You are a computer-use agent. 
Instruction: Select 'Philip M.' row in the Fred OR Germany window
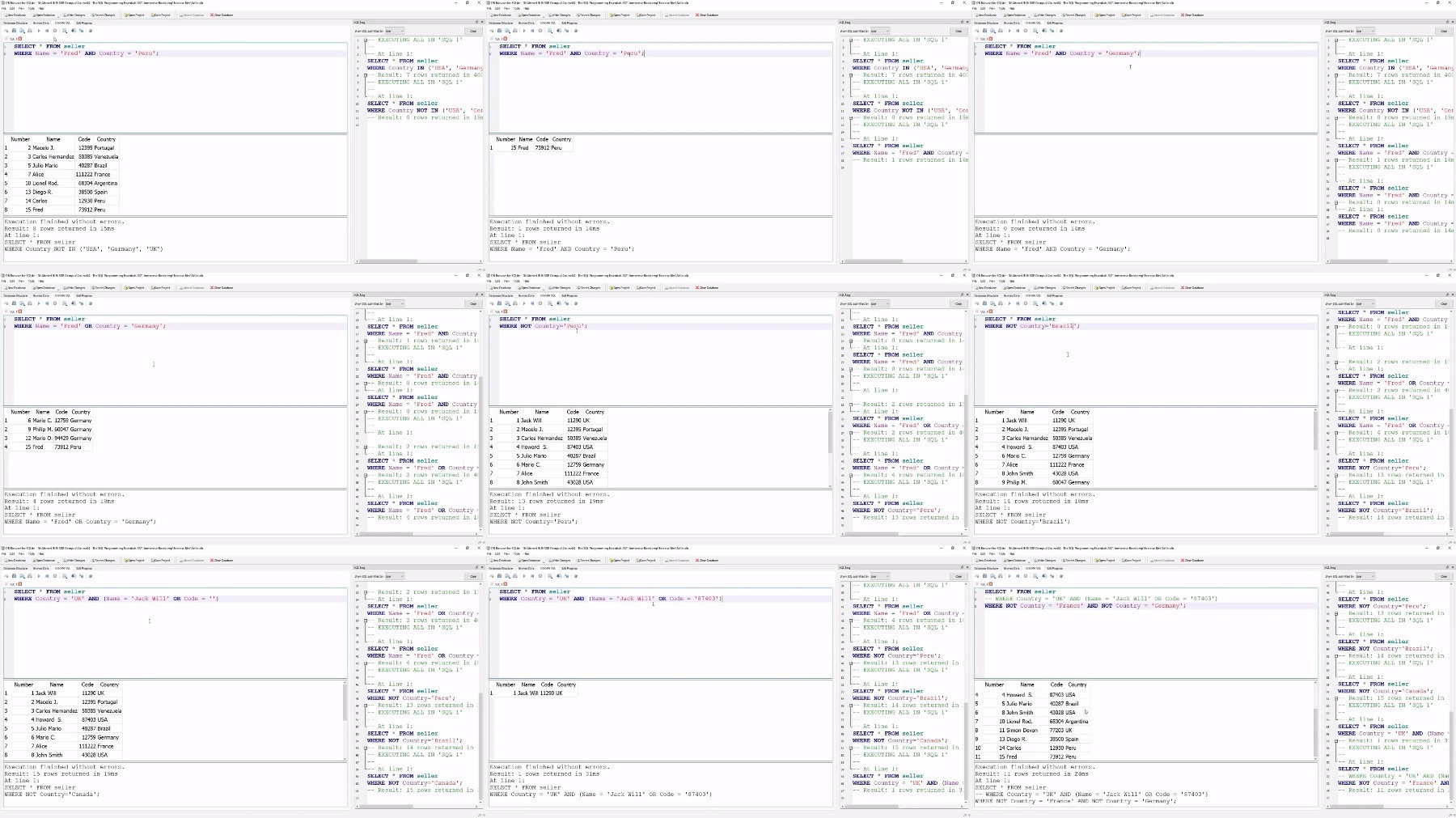(49, 430)
